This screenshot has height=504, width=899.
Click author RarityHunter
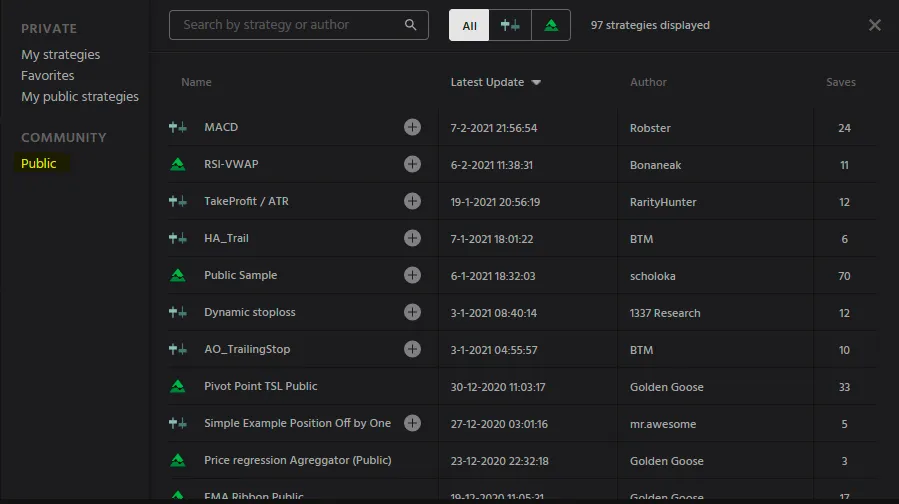point(663,202)
